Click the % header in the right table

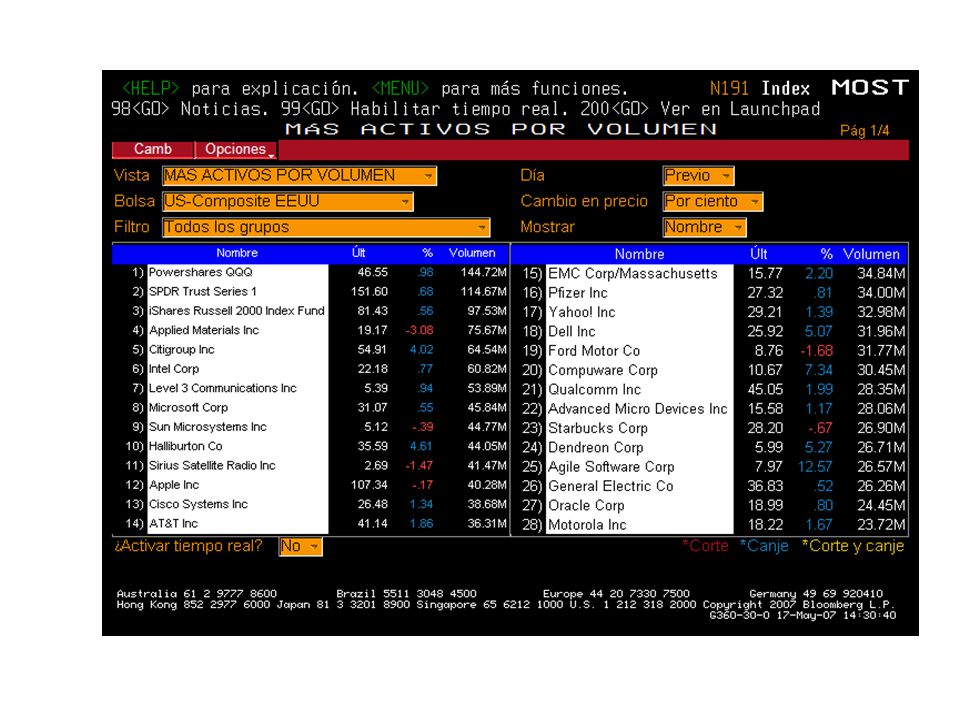(x=827, y=254)
